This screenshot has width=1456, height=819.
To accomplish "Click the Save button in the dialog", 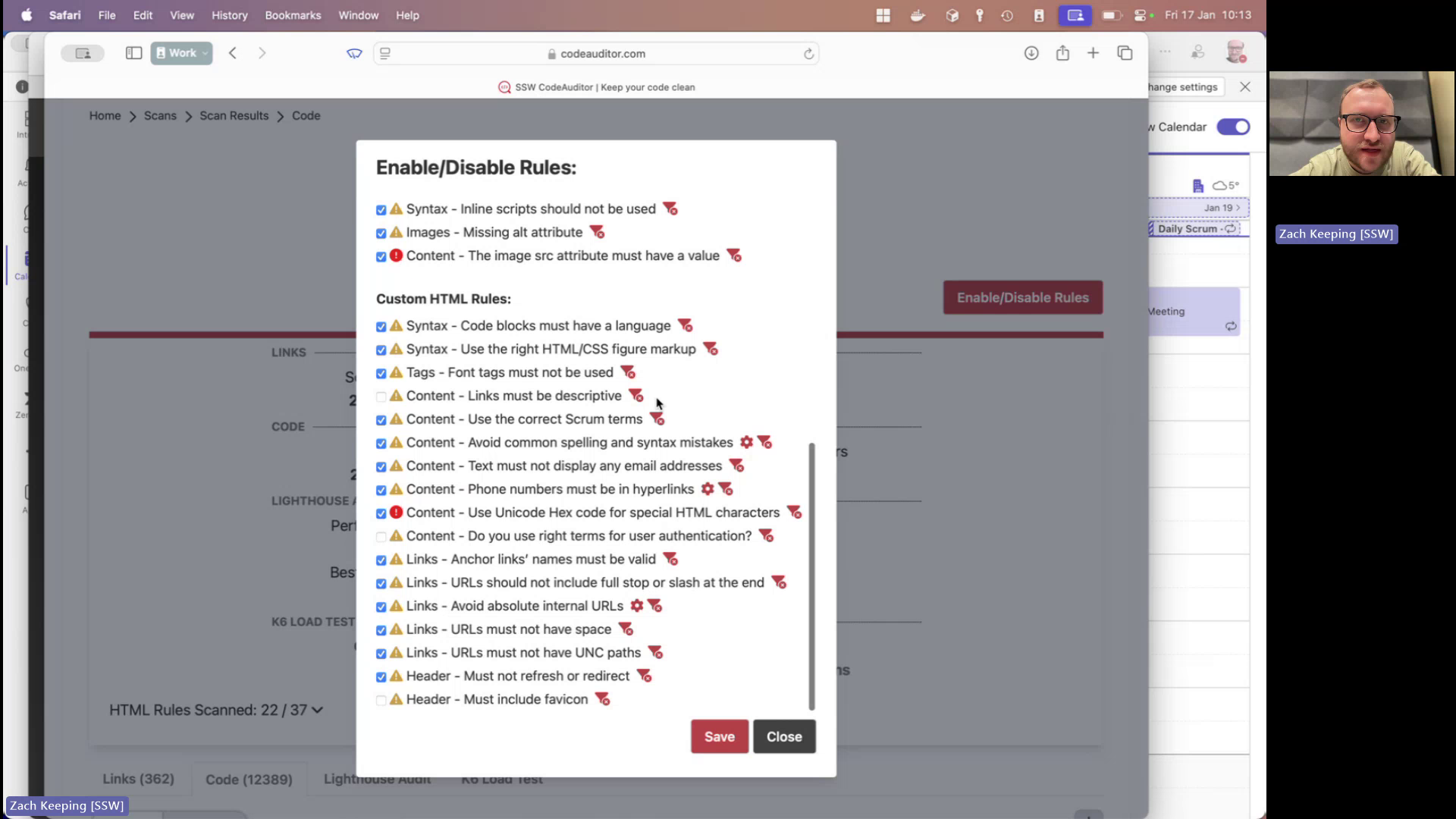I will coord(719,736).
